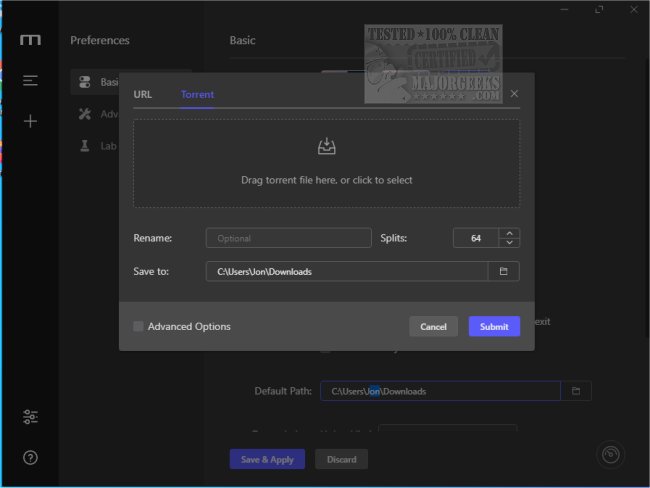Select the Torrent tab
650x488 pixels.
(197, 95)
